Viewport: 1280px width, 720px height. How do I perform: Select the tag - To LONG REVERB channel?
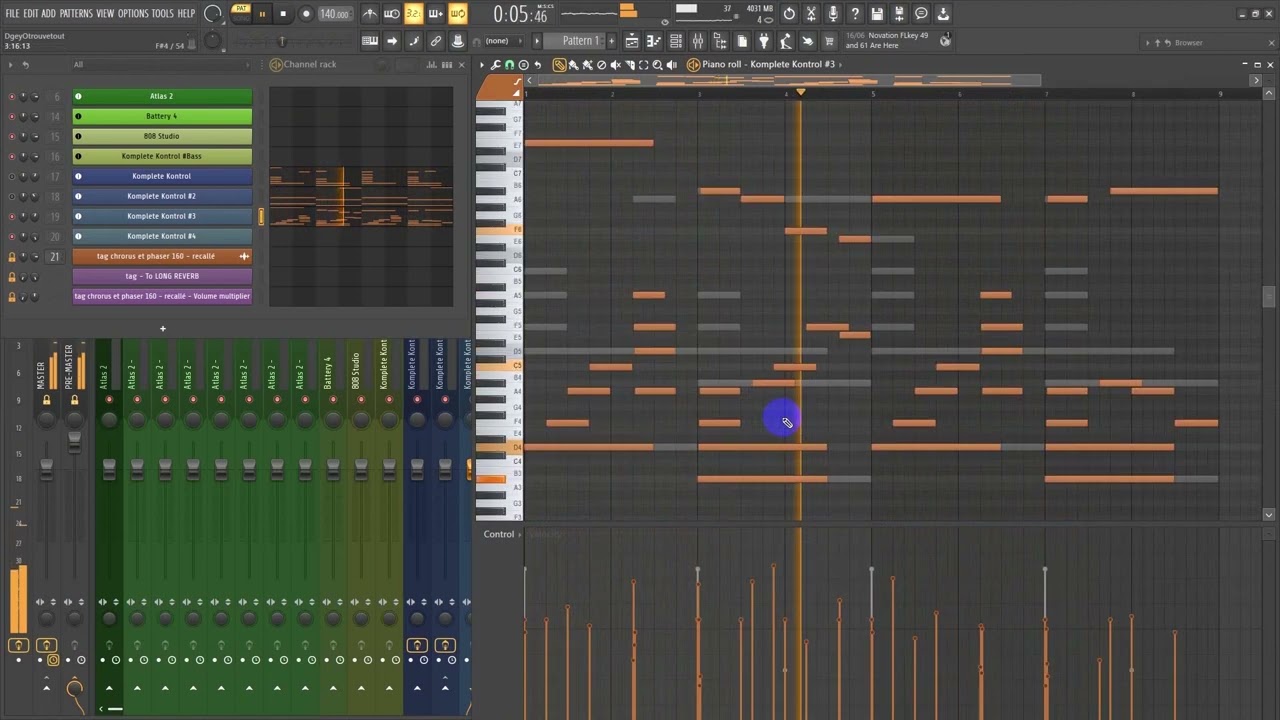coord(162,276)
